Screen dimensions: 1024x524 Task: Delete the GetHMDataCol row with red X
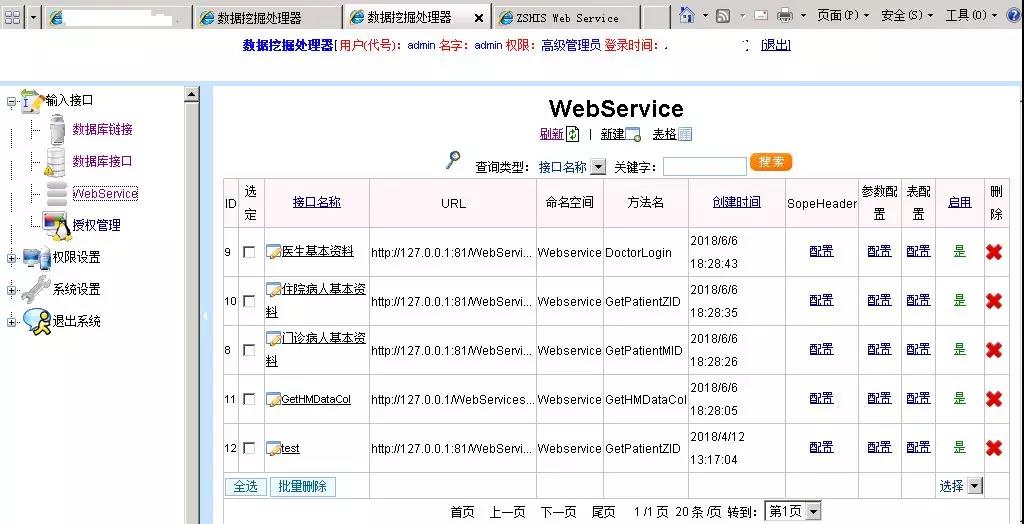(994, 399)
